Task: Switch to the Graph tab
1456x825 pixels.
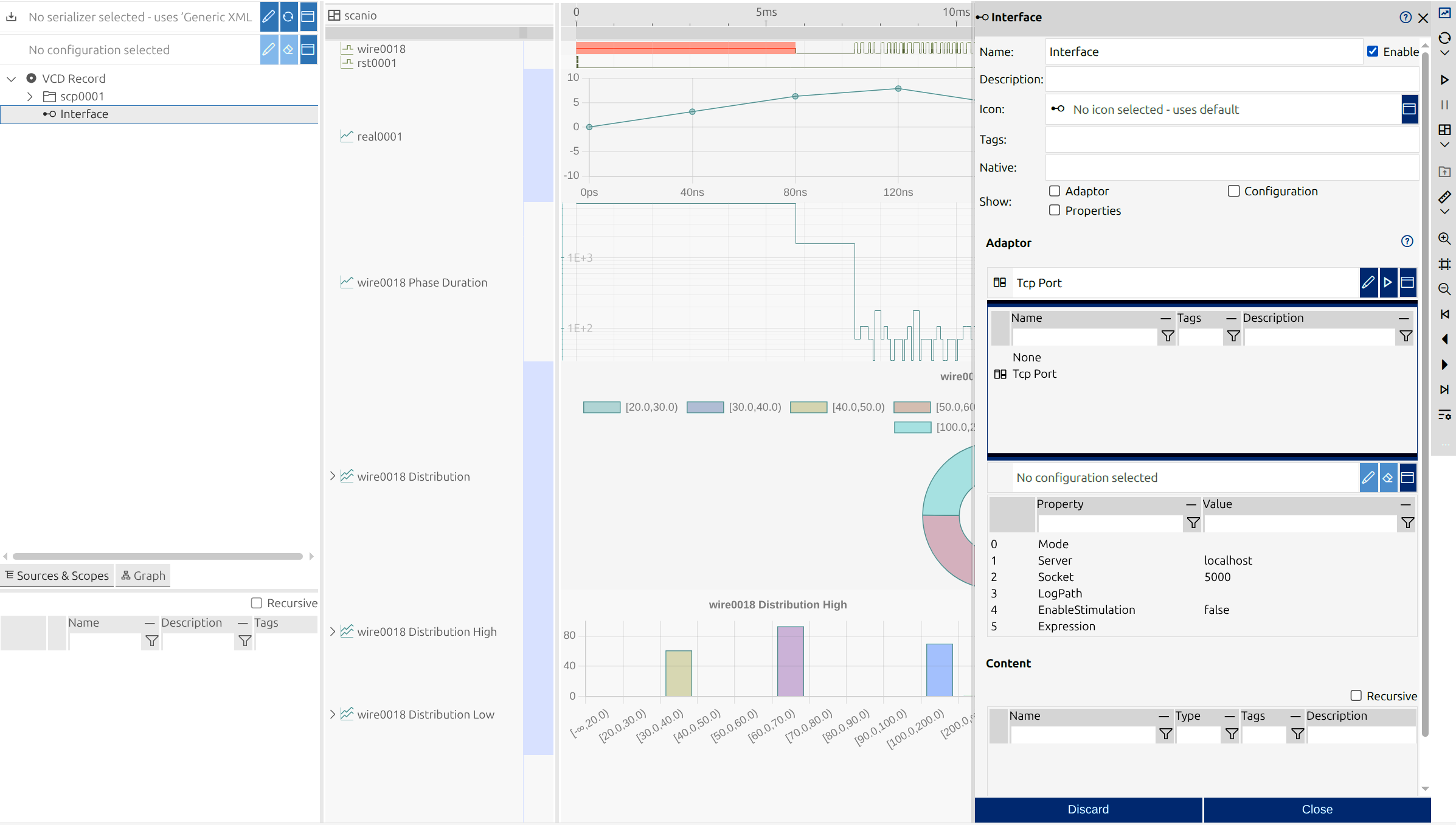Action: 143,576
